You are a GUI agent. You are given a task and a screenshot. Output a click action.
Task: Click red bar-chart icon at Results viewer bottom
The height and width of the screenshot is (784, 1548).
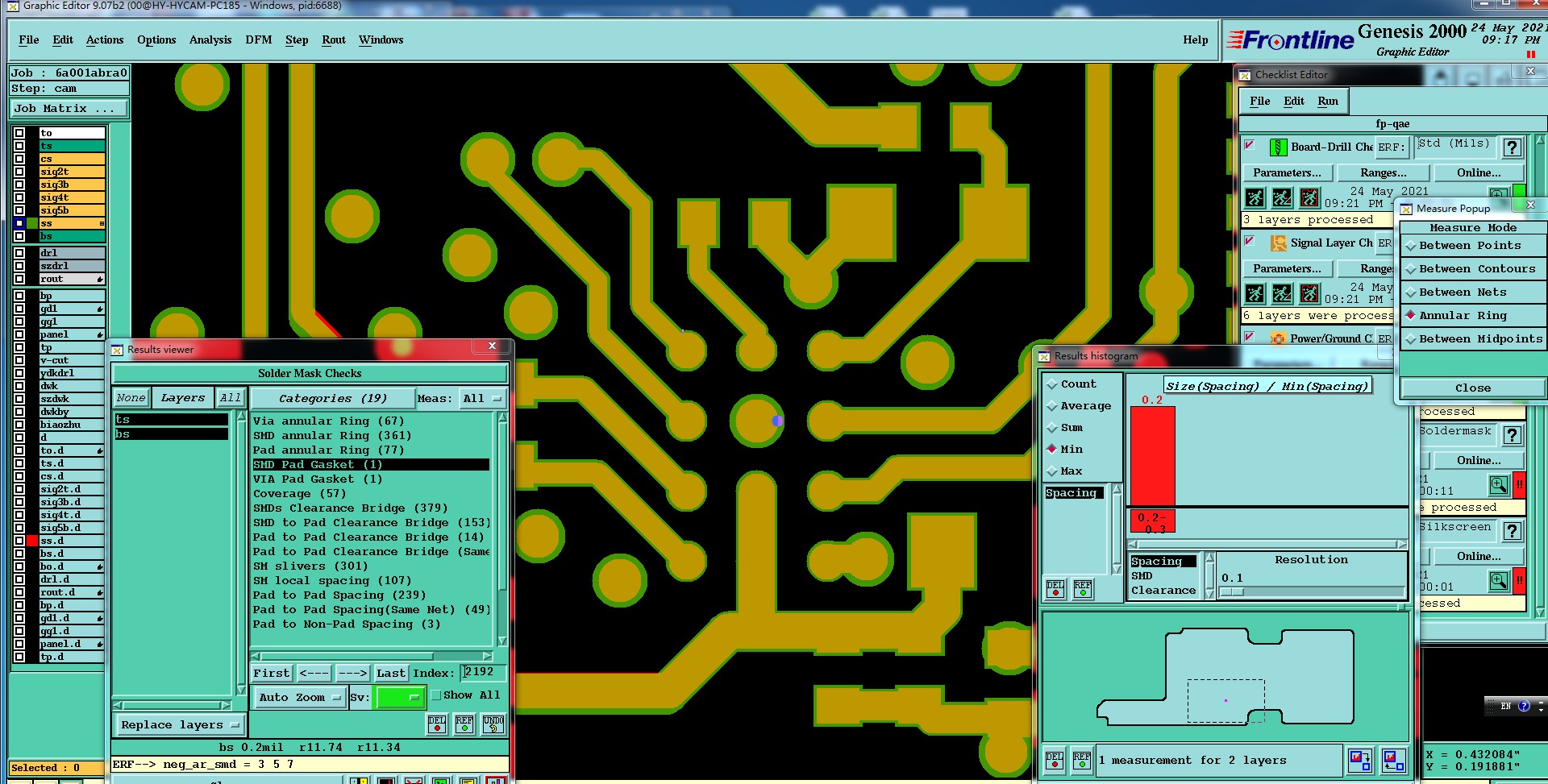(496, 780)
